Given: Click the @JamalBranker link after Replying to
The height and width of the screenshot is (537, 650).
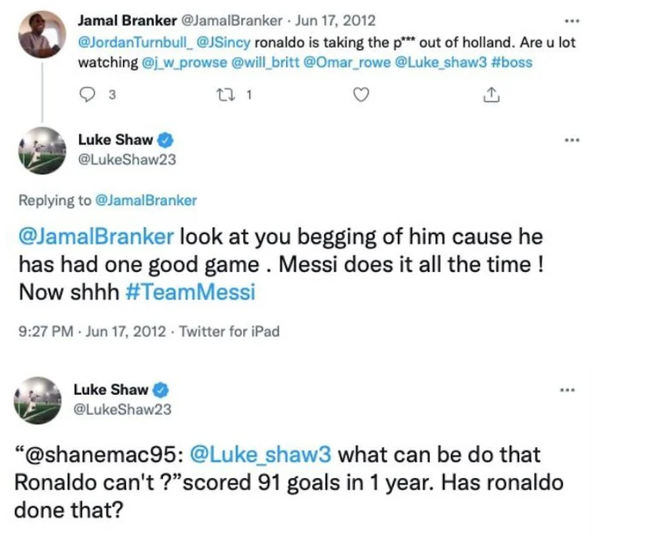Looking at the screenshot, I should click(148, 201).
